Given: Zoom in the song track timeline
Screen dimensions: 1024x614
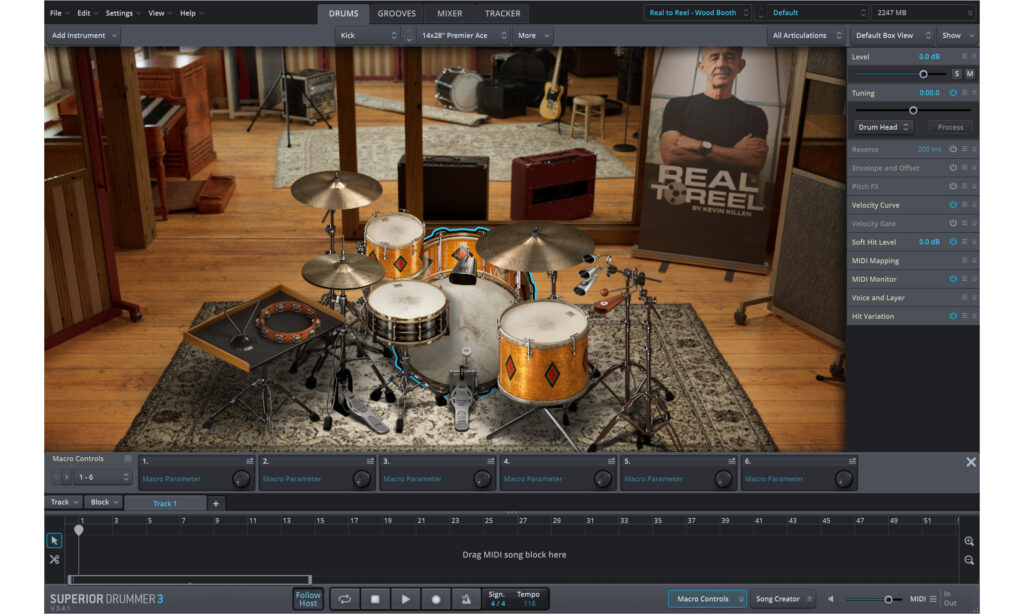Looking at the screenshot, I should (x=969, y=541).
